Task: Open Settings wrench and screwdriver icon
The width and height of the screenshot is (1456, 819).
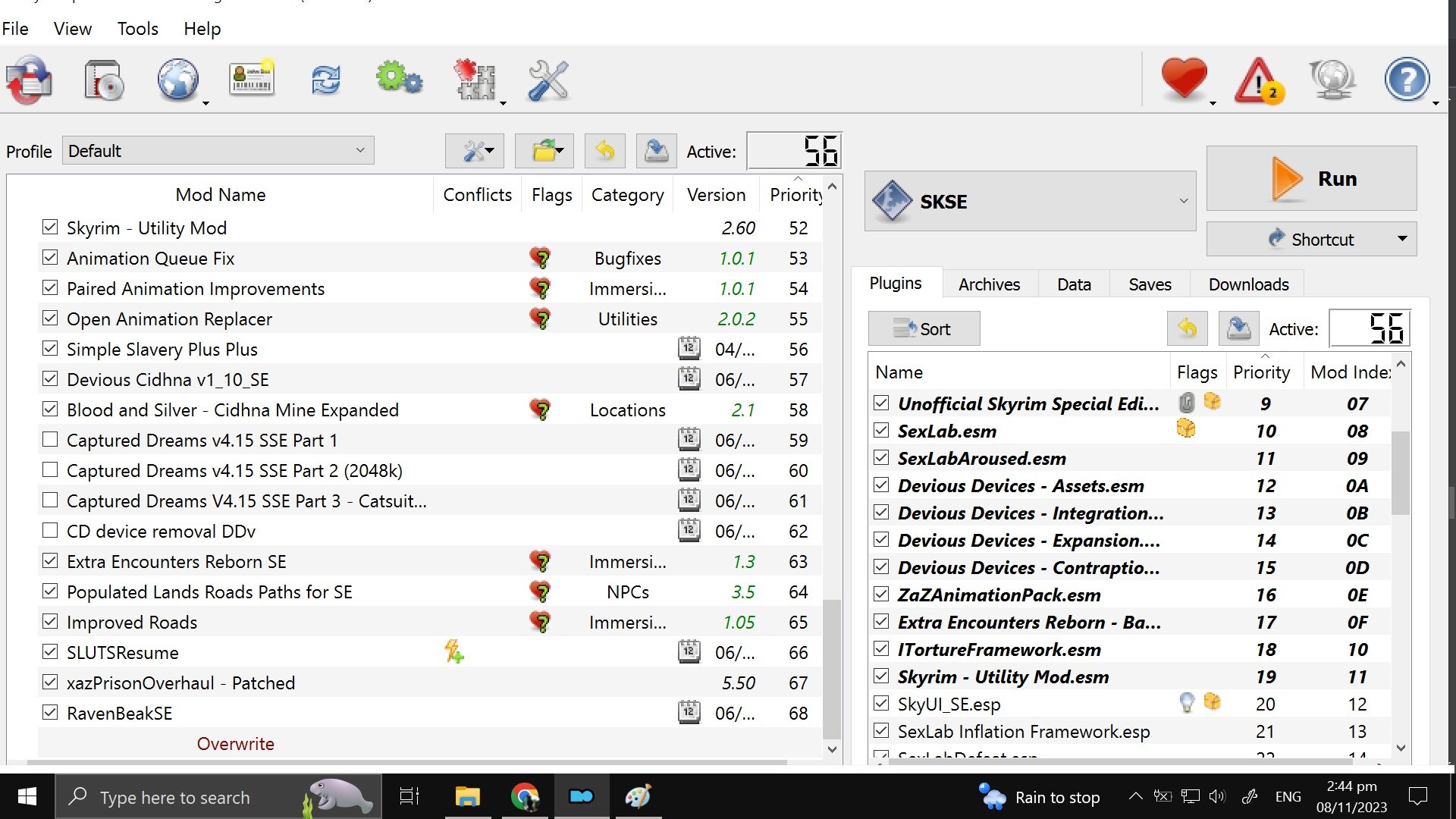Action: (548, 80)
